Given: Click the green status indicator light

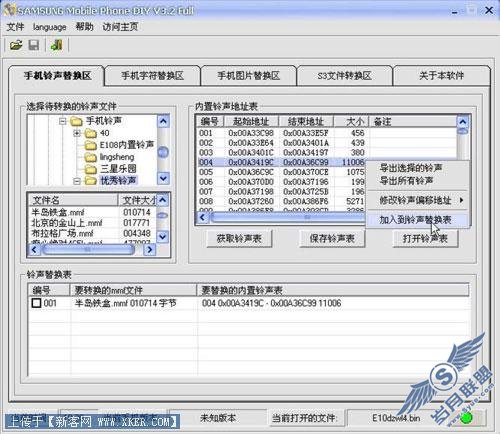Looking at the screenshot, I should pyautogui.click(x=466, y=418).
